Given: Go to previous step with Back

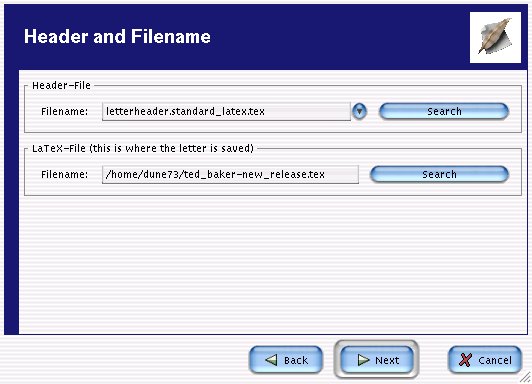Looking at the screenshot, I should click(x=286, y=360).
